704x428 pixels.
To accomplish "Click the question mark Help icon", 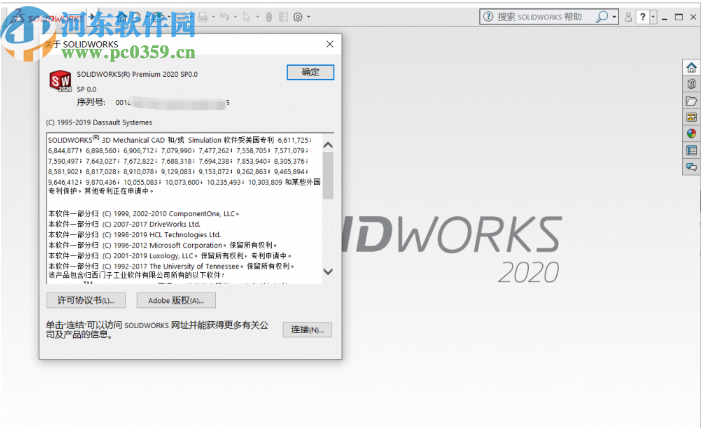I will coord(643,17).
